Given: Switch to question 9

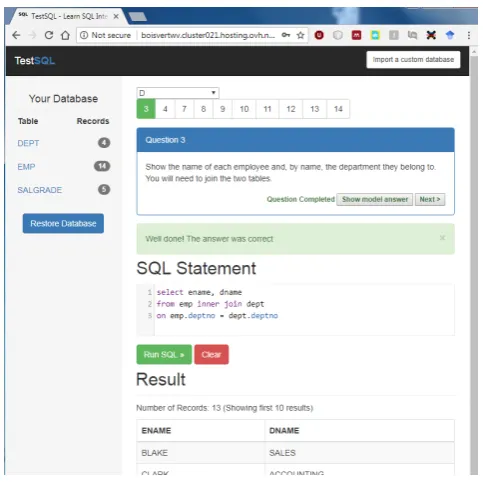Looking at the screenshot, I should [223, 109].
